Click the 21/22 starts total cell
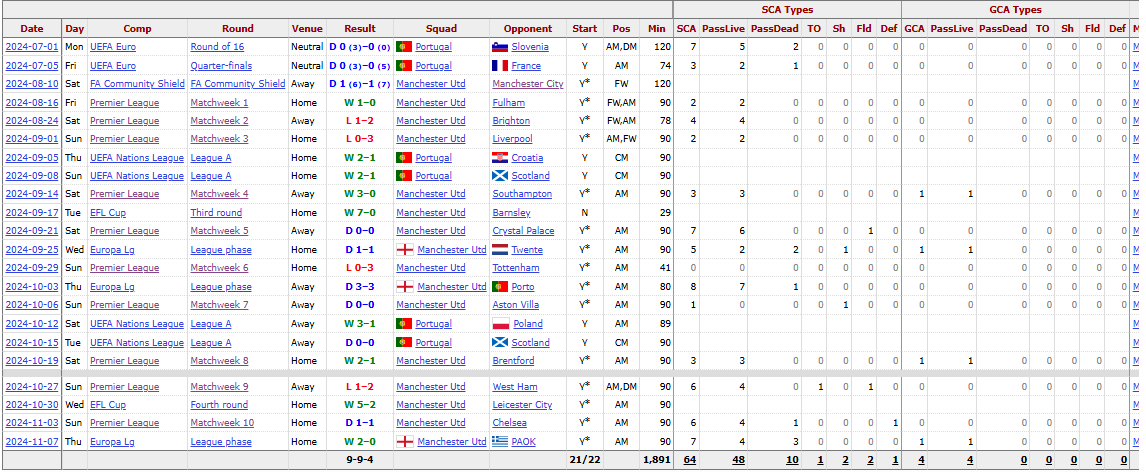The image size is (1146, 472). point(585,460)
